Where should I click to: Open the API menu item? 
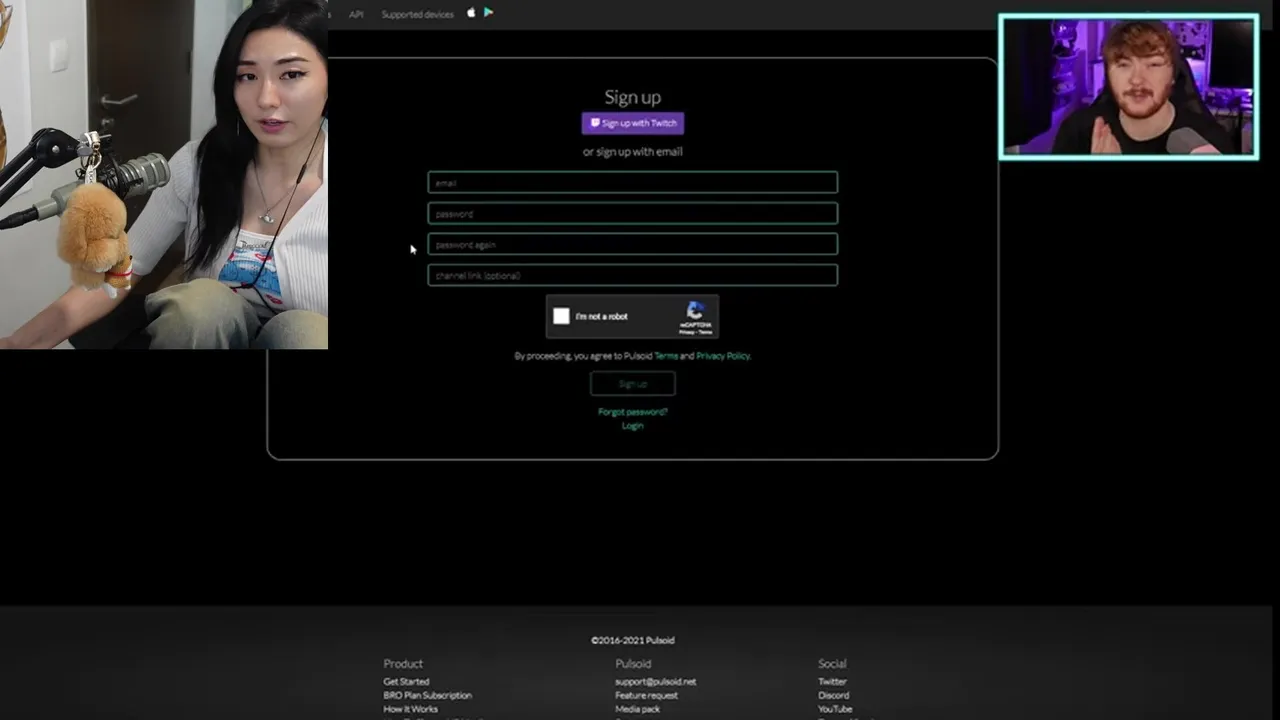click(356, 14)
